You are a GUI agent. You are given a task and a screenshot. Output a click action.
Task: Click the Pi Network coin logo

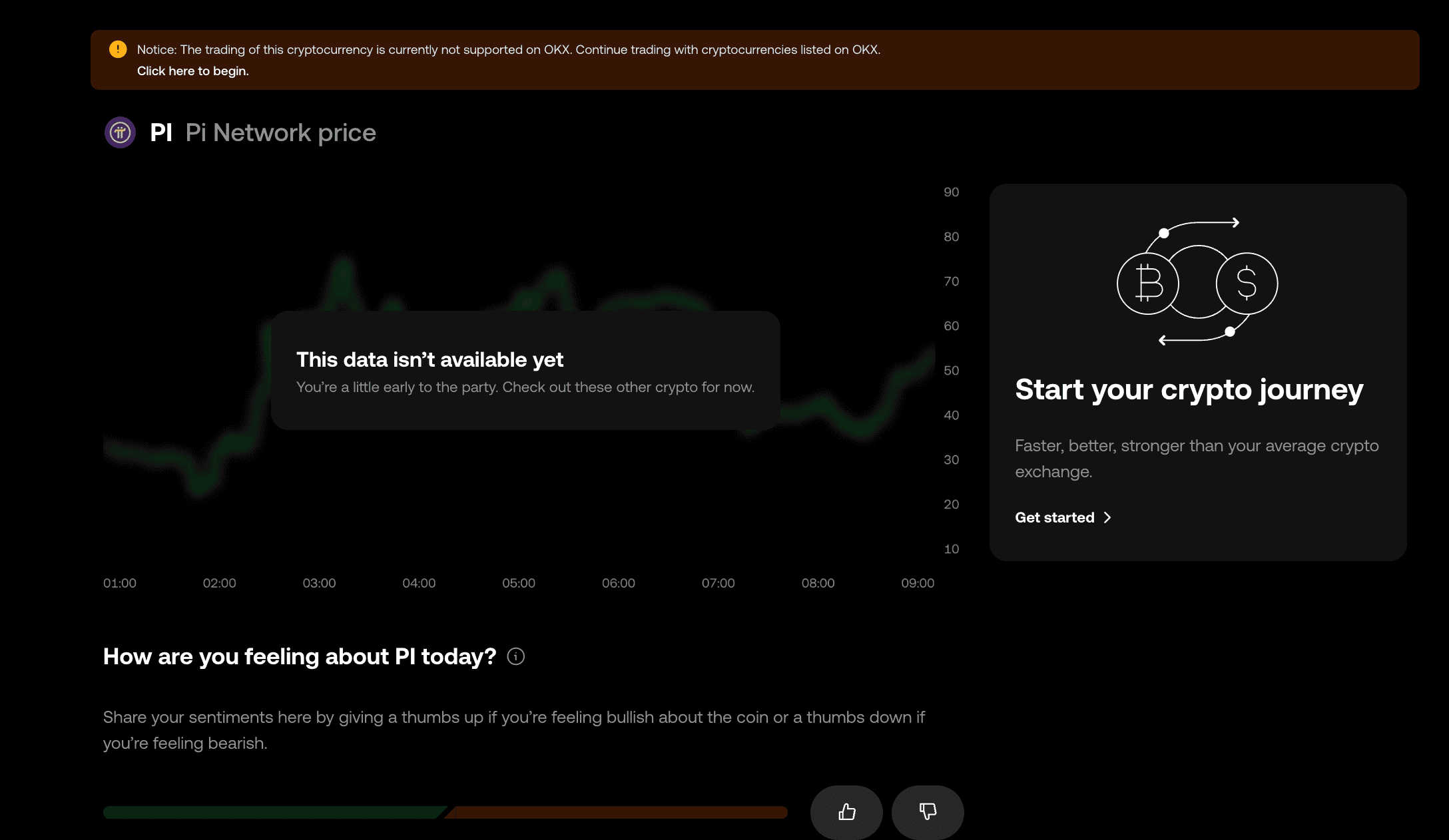[x=120, y=132]
